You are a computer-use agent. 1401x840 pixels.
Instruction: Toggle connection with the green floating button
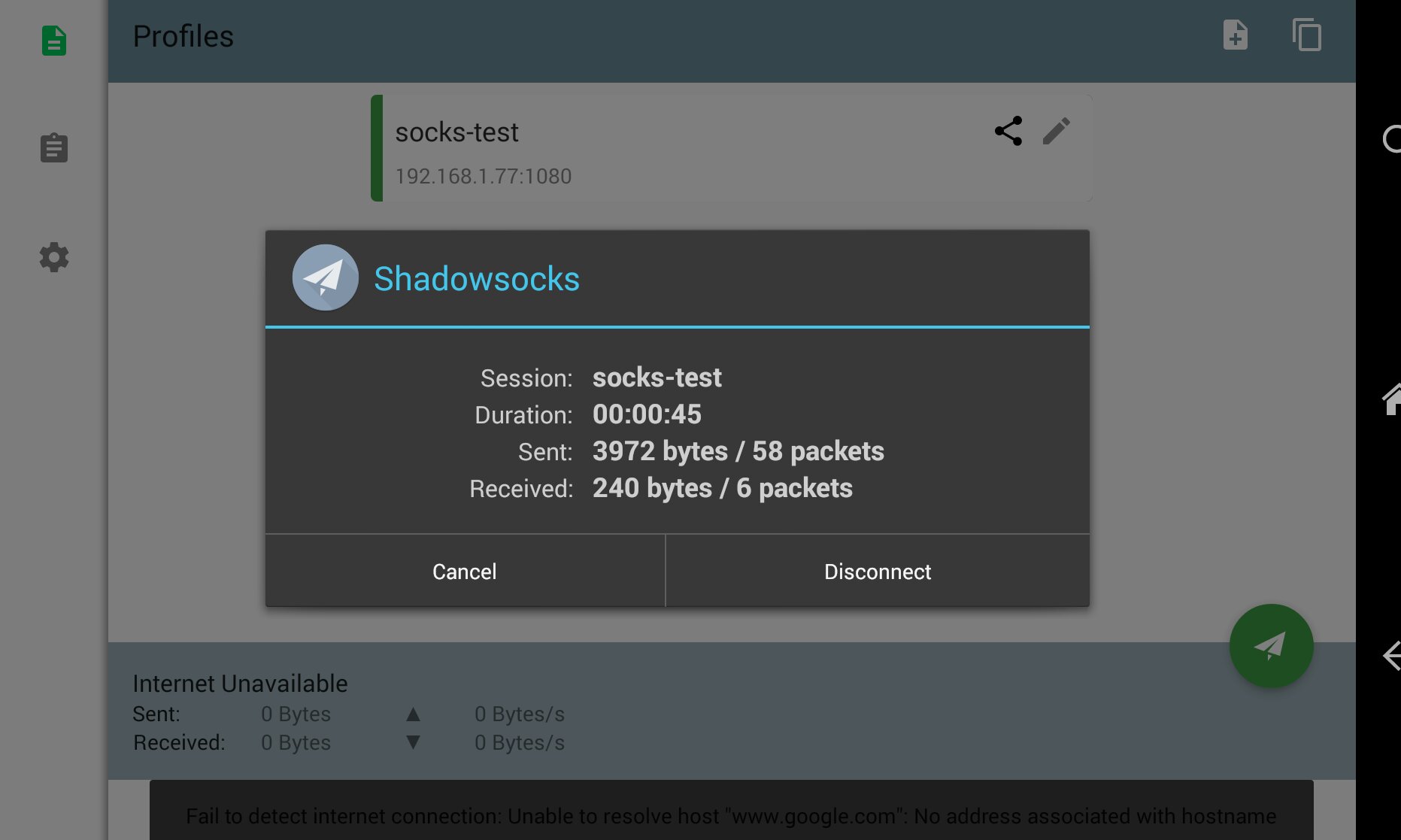click(x=1270, y=645)
